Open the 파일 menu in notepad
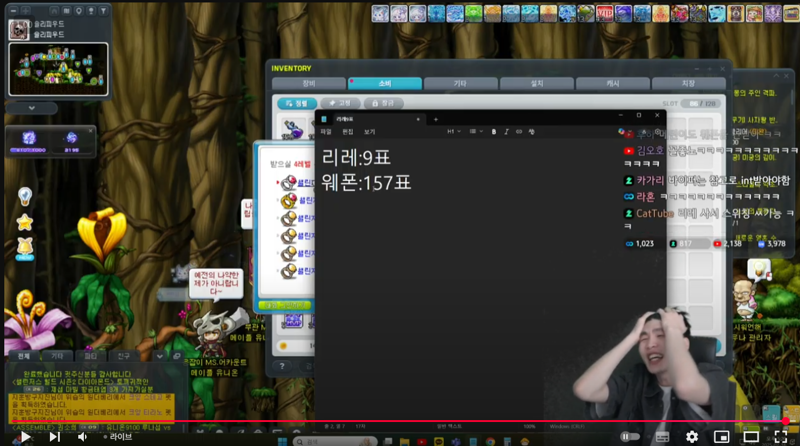The width and height of the screenshot is (800, 446). (326, 132)
